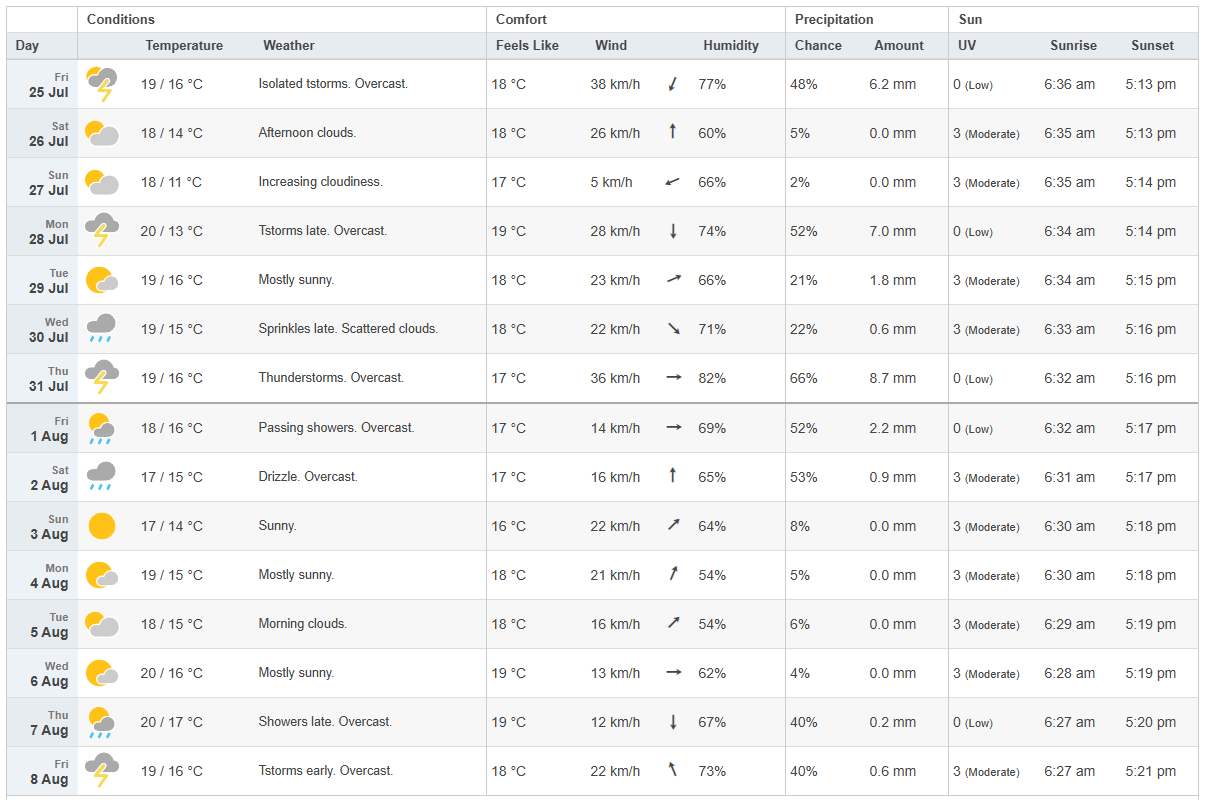Click the Precipitation group header

click(x=834, y=20)
